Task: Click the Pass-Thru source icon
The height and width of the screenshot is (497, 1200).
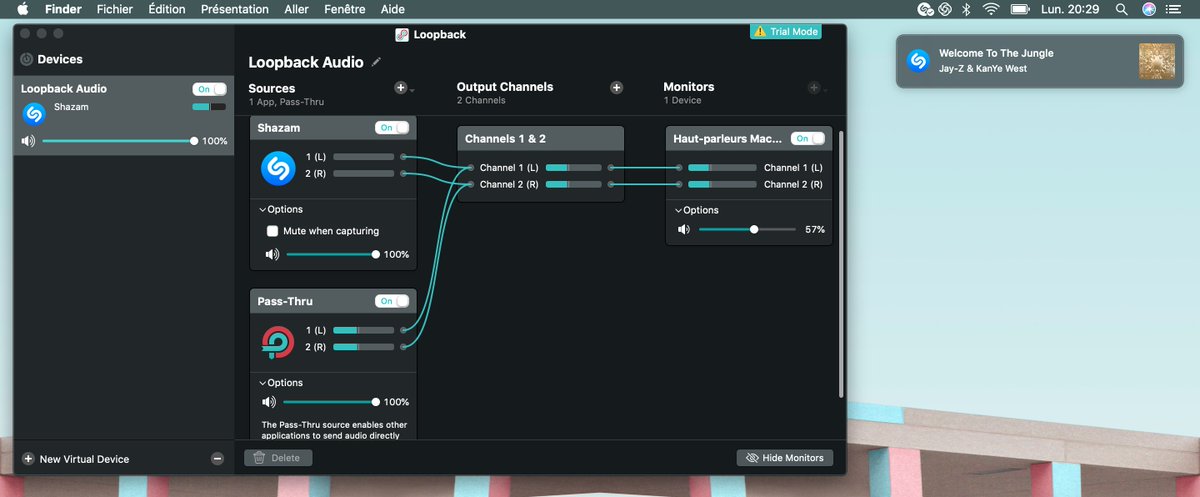Action: pyautogui.click(x=278, y=342)
